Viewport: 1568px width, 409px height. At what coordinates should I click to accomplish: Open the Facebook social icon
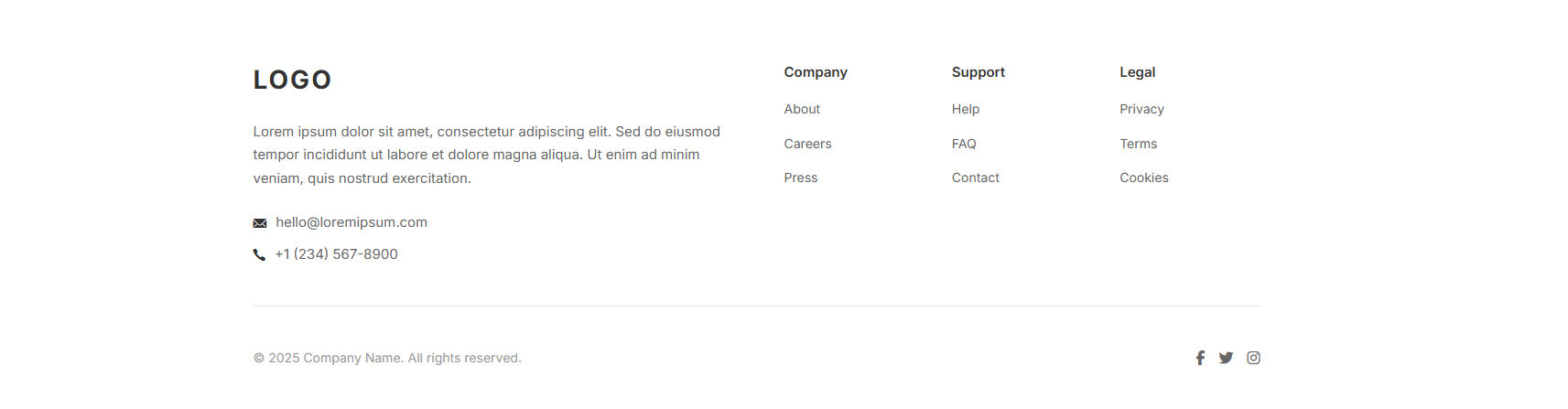click(1200, 358)
